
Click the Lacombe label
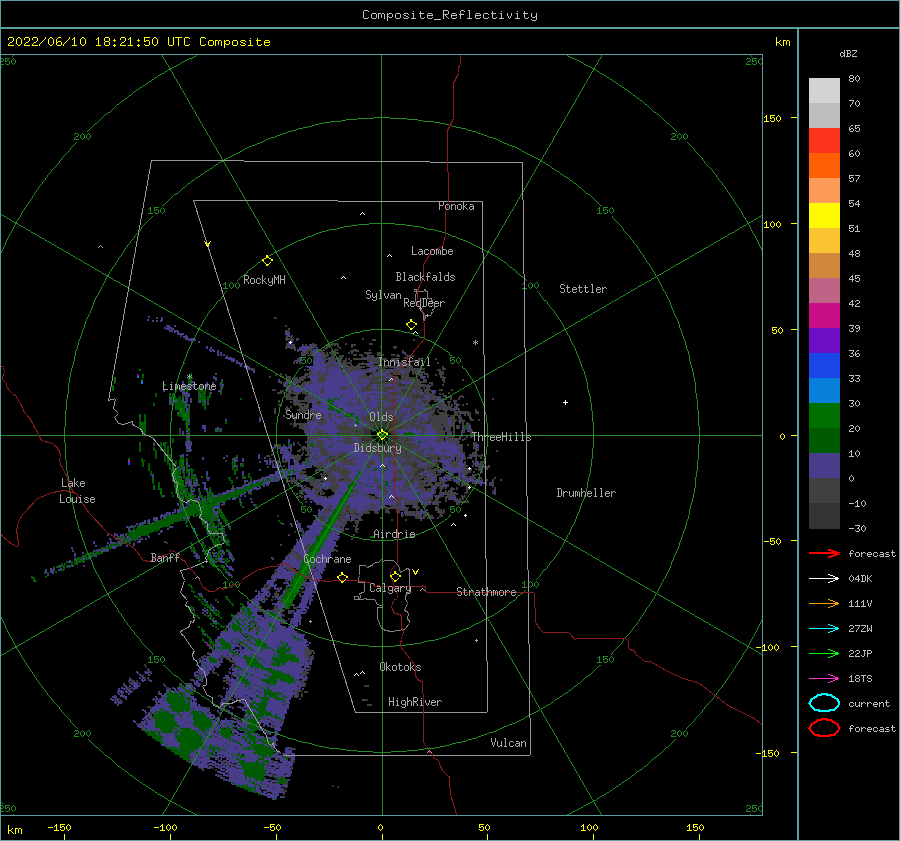point(432,251)
